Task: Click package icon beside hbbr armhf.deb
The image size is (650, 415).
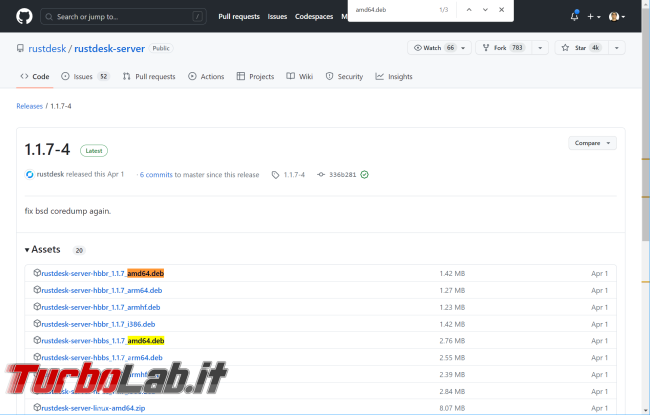Action: (37, 307)
